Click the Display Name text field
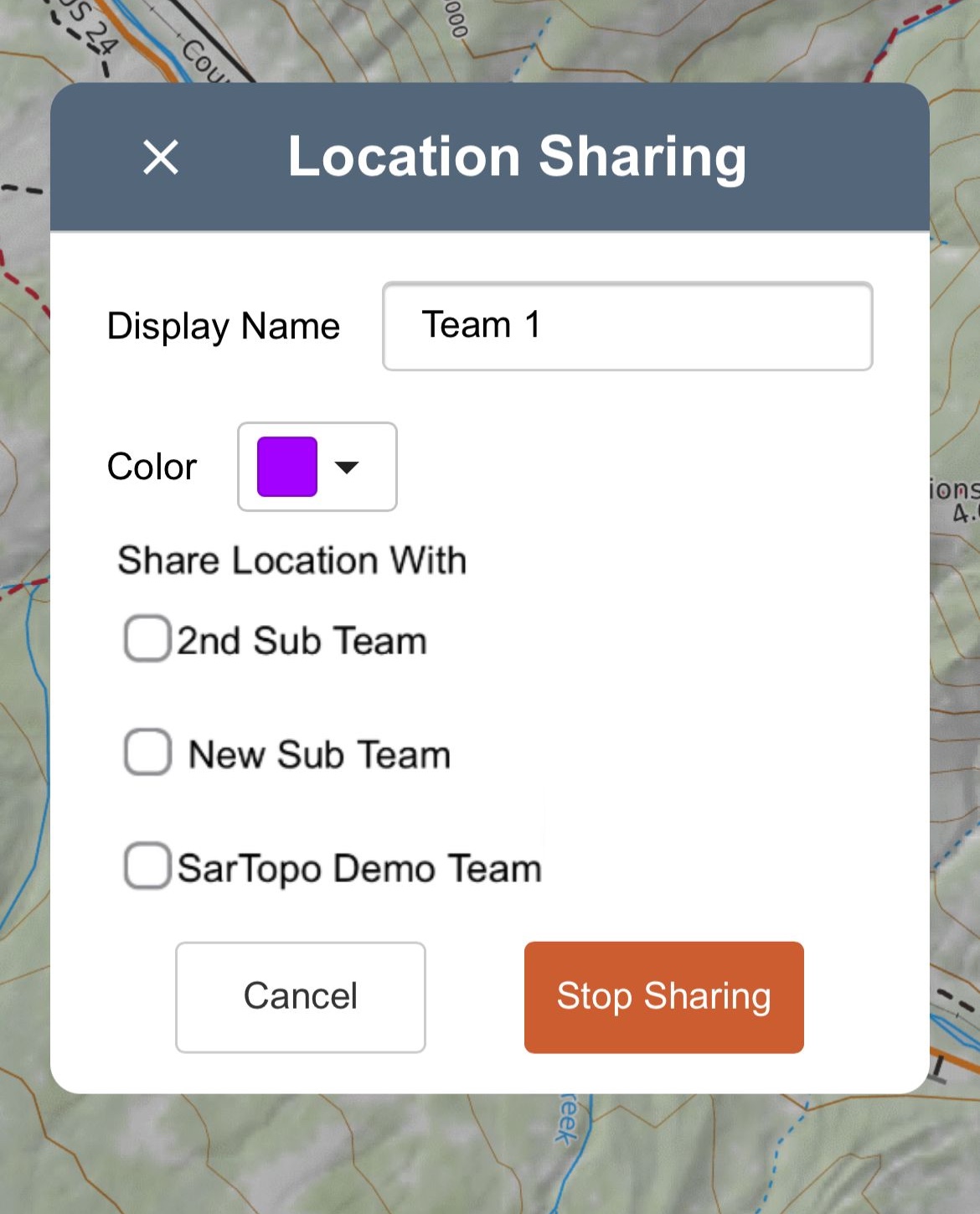This screenshot has height=1214, width=980. [x=627, y=326]
